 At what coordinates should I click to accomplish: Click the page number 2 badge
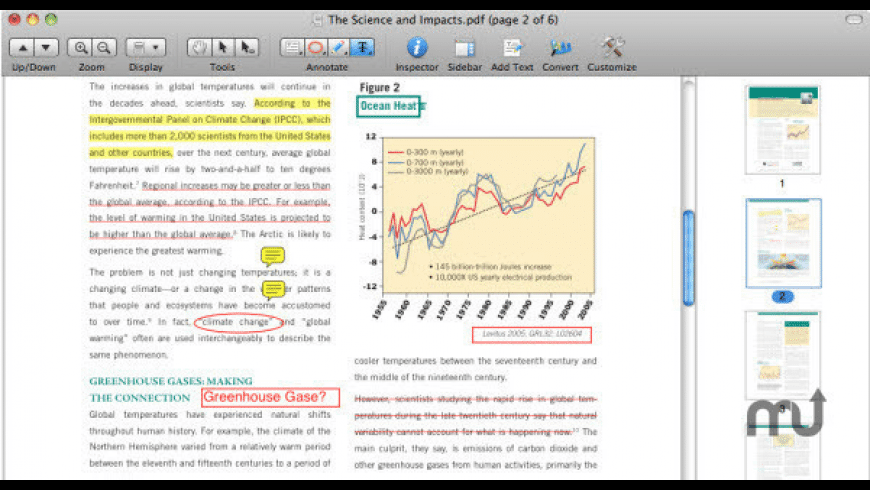(x=782, y=296)
